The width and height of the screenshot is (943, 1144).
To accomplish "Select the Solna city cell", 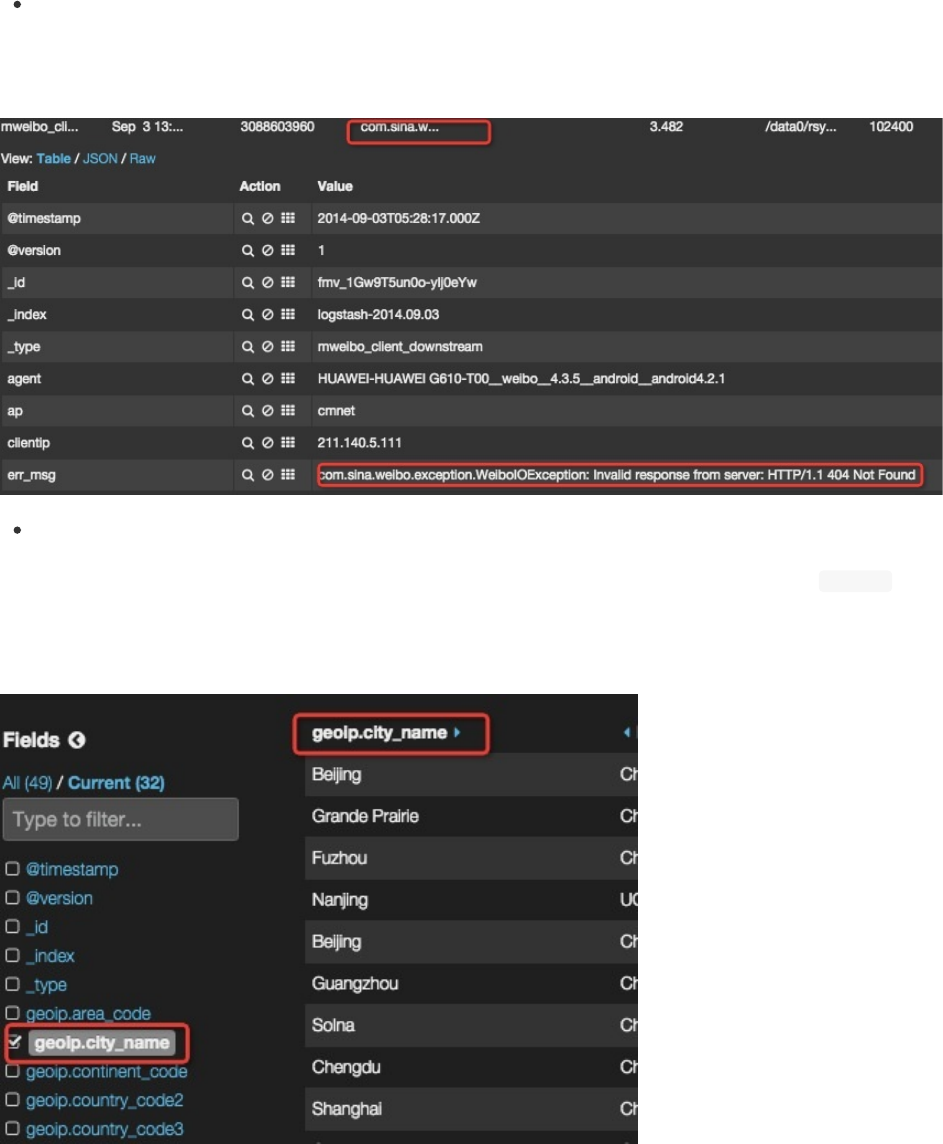I will [x=333, y=1025].
